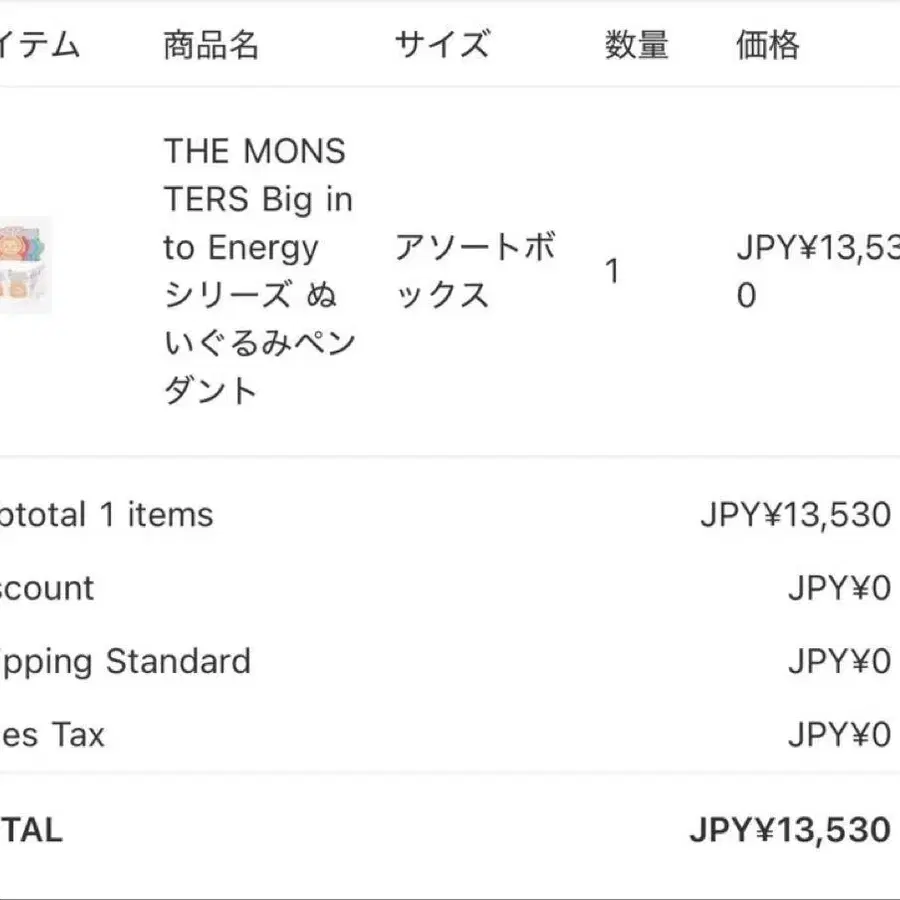Click the THE MONSTERS Big into Energy product name
The image size is (900, 900).
pyautogui.click(x=259, y=270)
